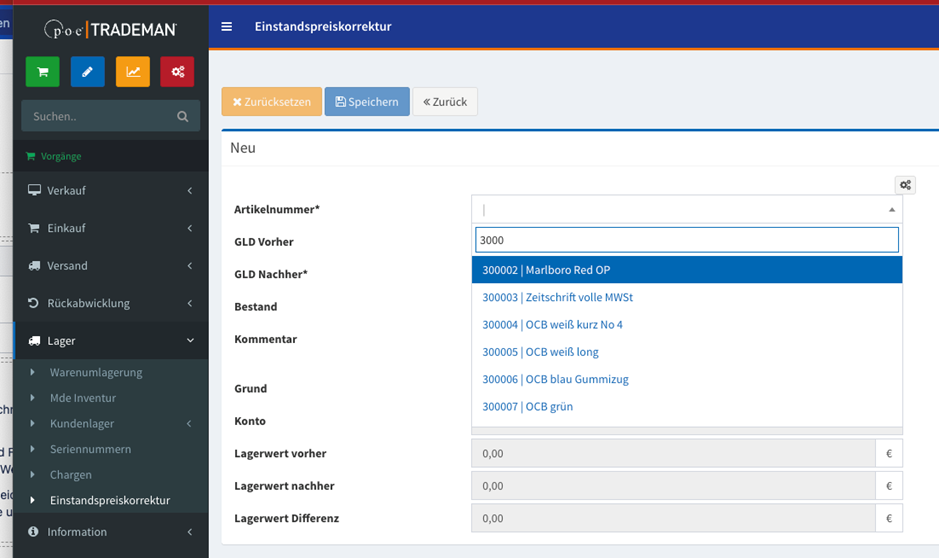Click the Speichern button
The width and height of the screenshot is (939, 558).
[x=367, y=102]
